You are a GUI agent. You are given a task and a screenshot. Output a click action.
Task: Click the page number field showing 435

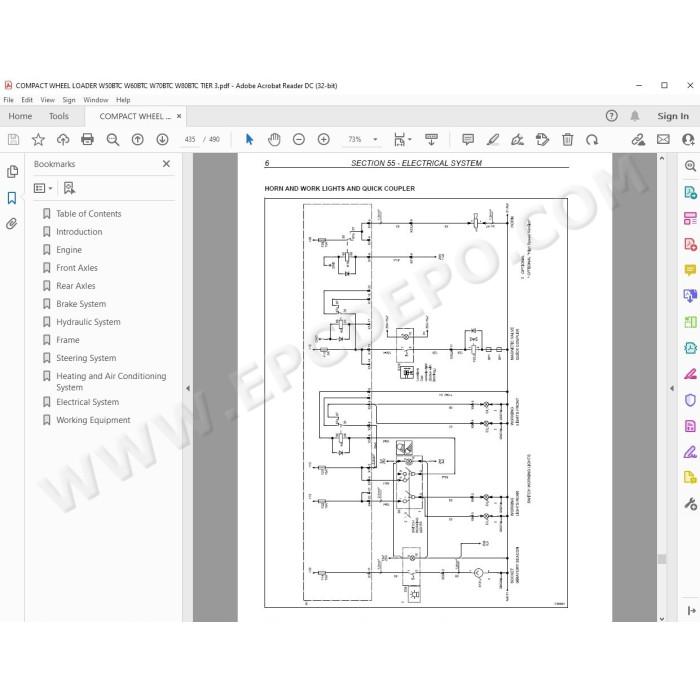point(190,140)
